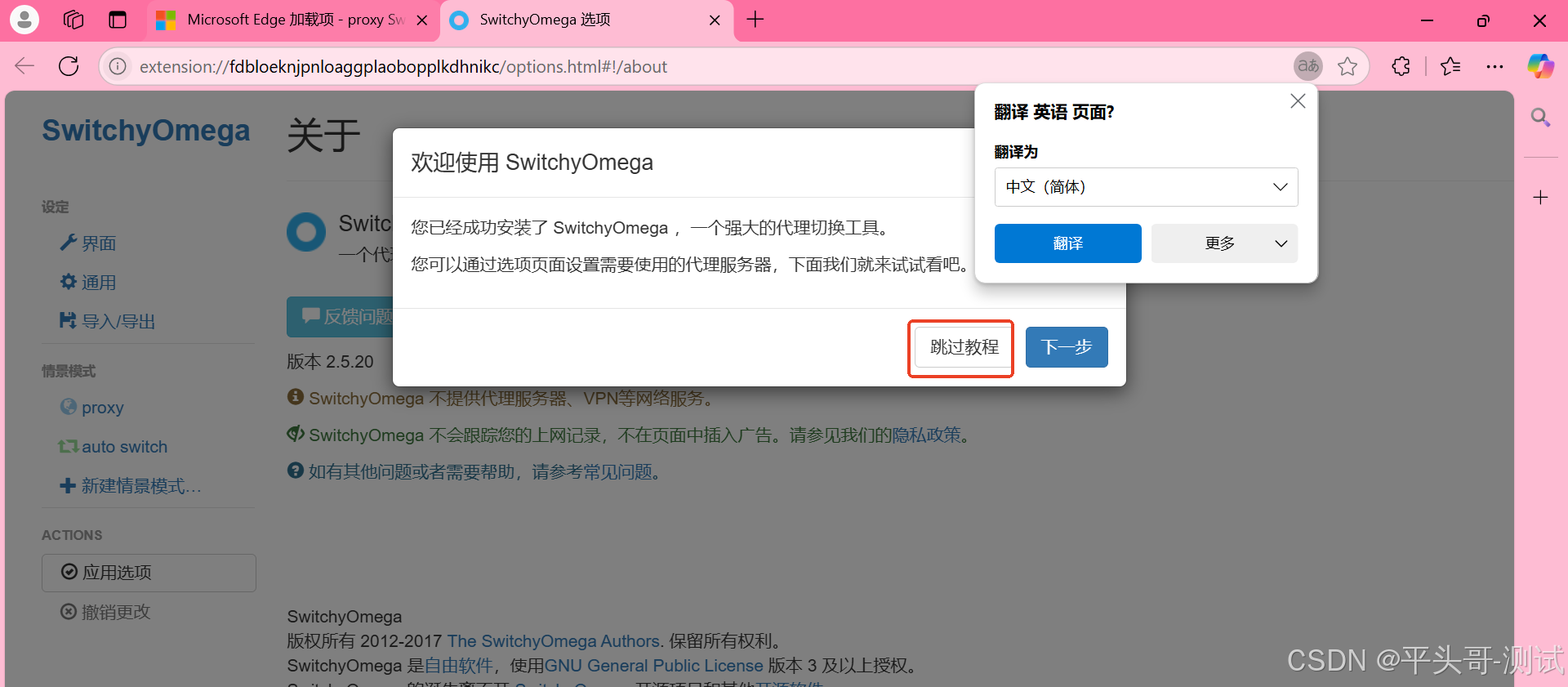Screen dimensions: 1568x687
Task: Open the Copilot icon
Action: pos(1541,66)
